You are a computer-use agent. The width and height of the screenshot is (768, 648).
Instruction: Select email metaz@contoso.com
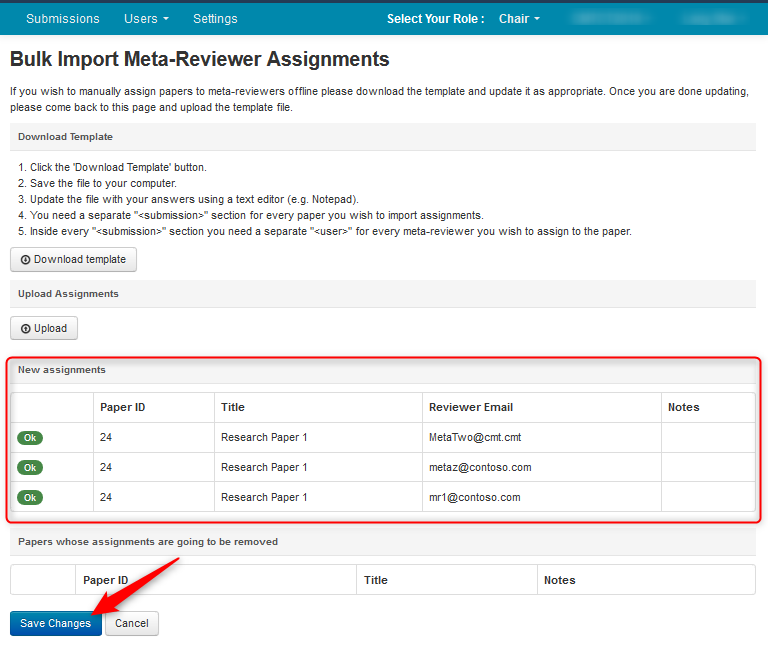point(480,467)
